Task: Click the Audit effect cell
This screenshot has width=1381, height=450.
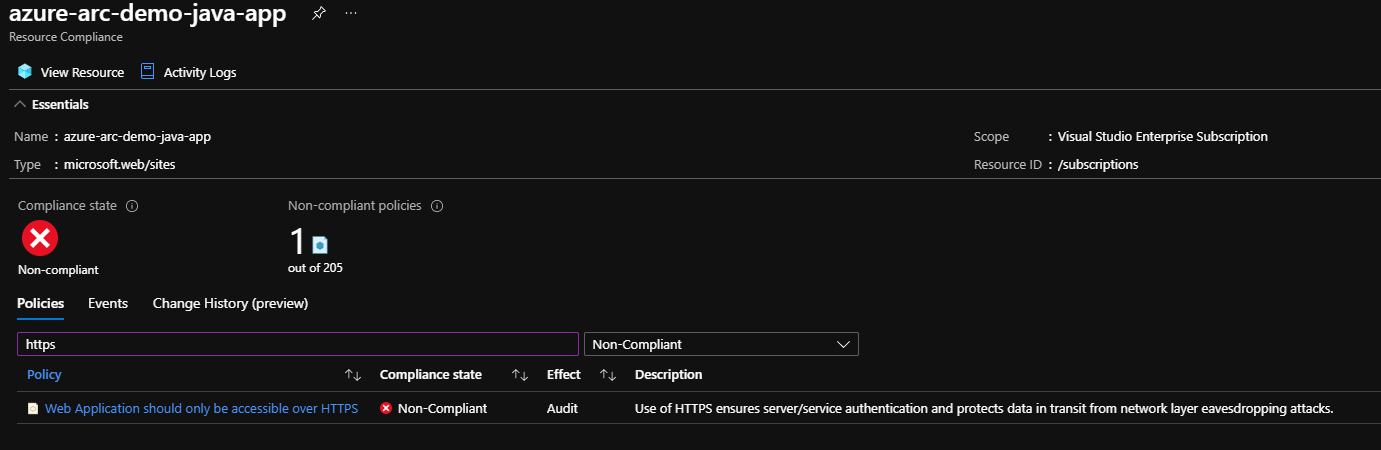Action: 562,408
